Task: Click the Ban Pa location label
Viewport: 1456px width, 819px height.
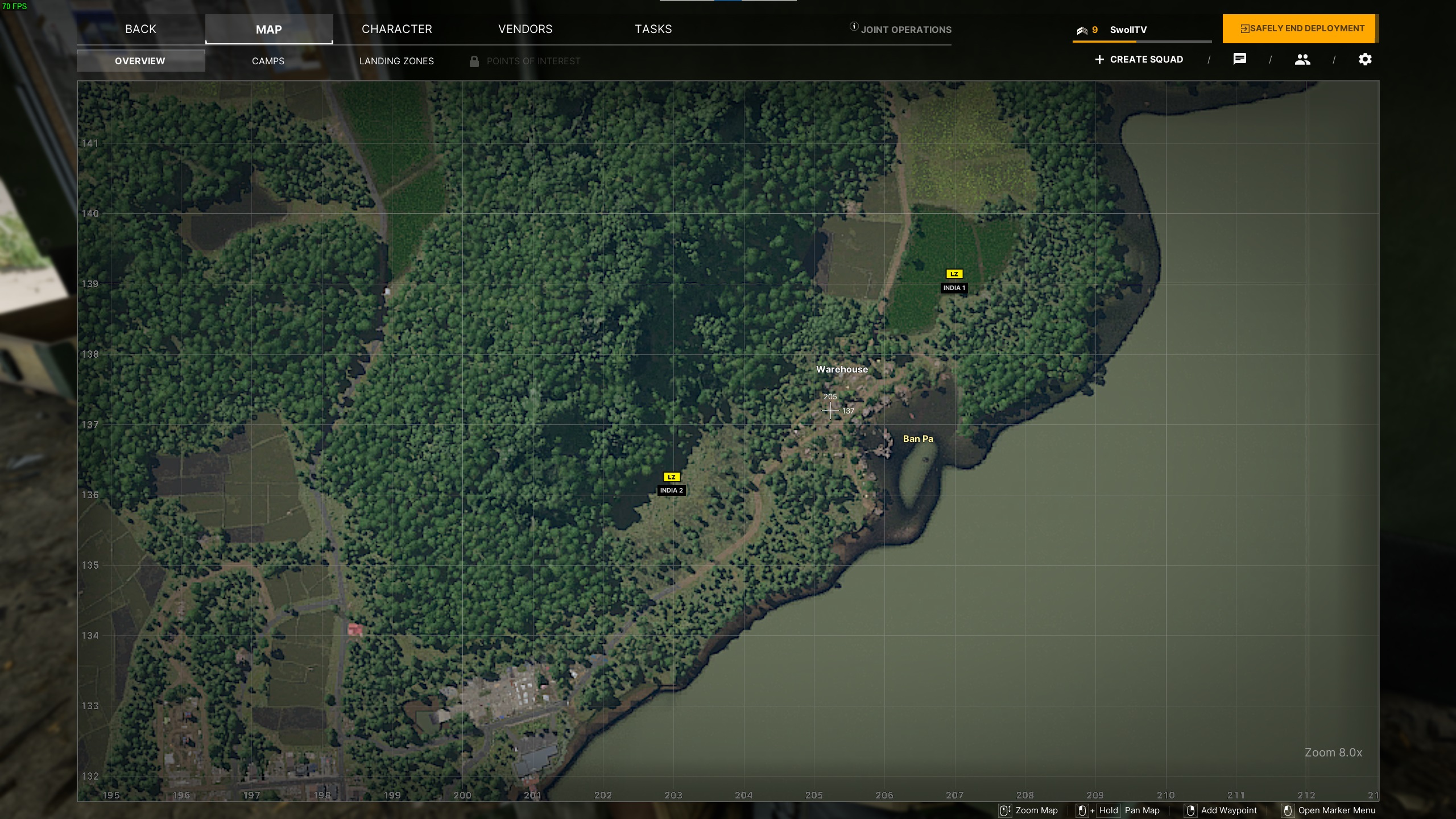Action: point(917,439)
